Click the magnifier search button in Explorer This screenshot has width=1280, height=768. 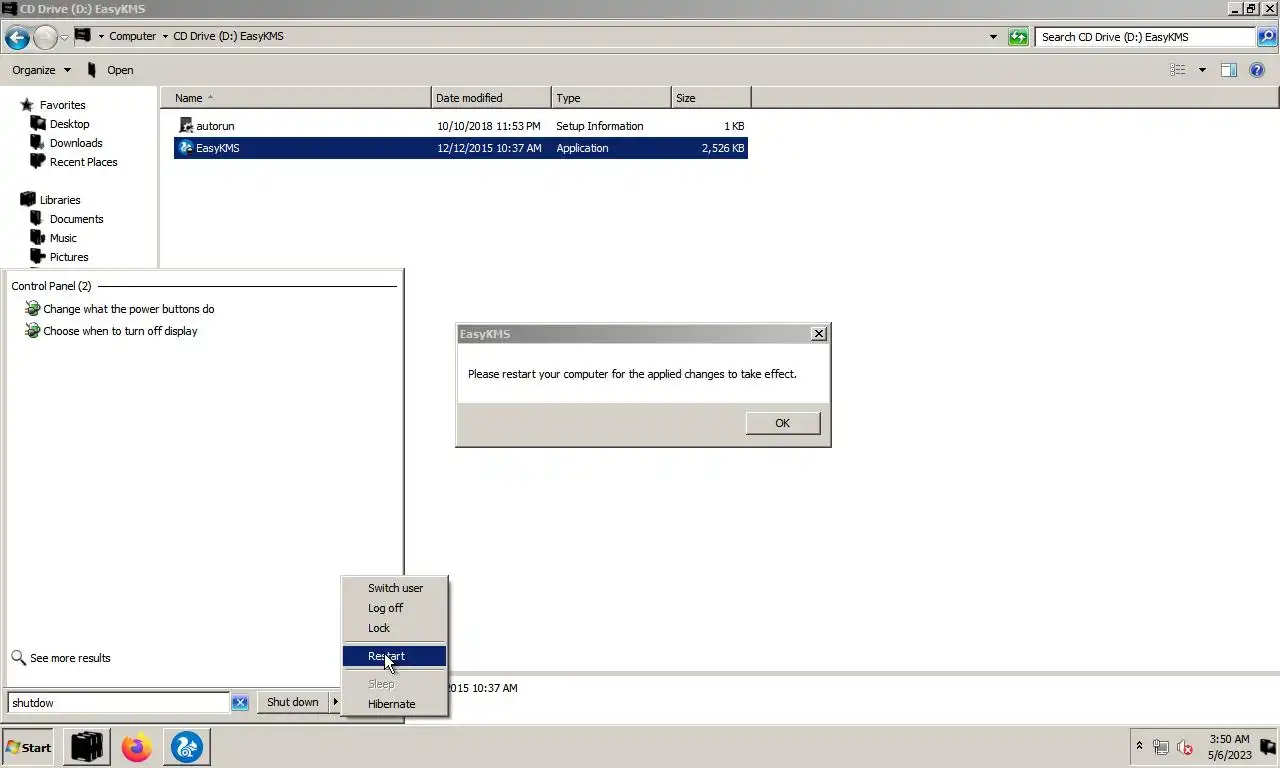(x=1266, y=37)
